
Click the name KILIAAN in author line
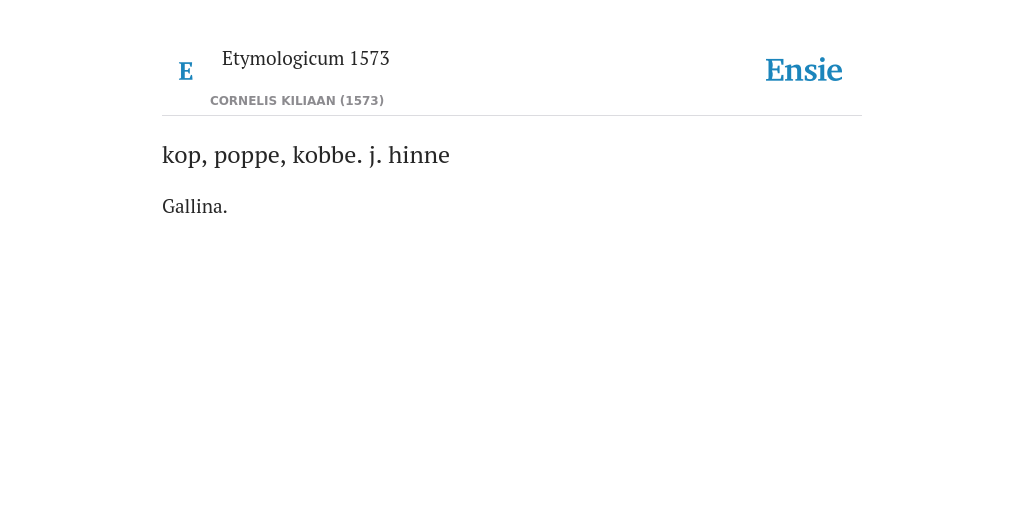[310, 101]
